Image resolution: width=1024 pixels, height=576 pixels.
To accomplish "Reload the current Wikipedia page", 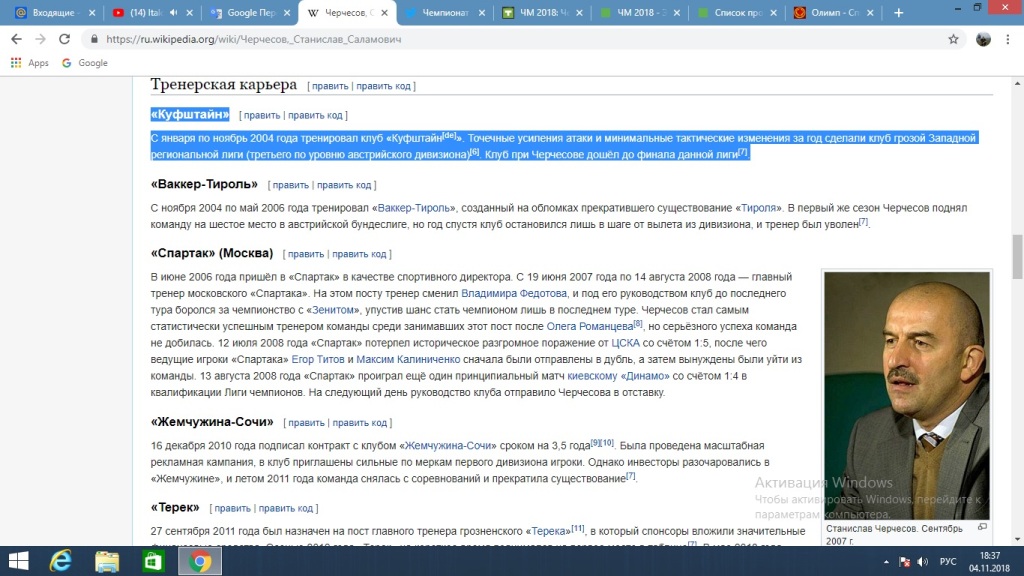I will [64, 39].
